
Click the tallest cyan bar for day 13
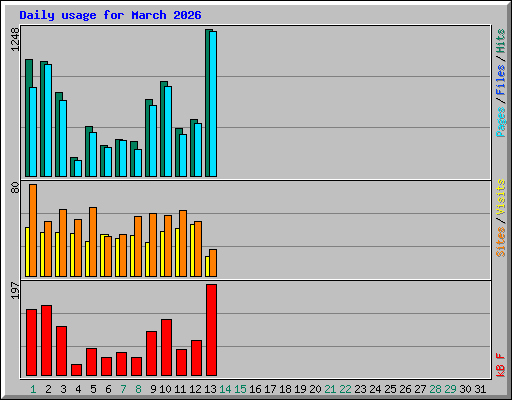point(213,104)
